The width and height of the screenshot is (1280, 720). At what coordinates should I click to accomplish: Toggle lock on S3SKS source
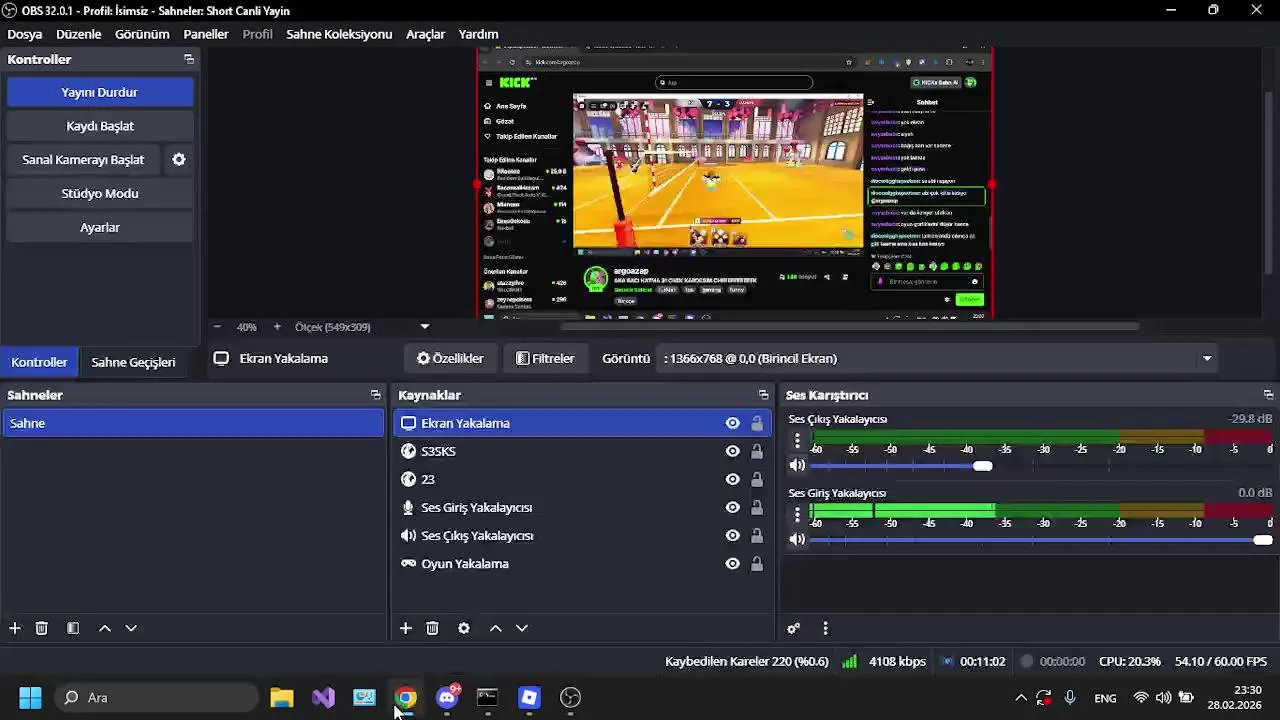click(x=757, y=451)
